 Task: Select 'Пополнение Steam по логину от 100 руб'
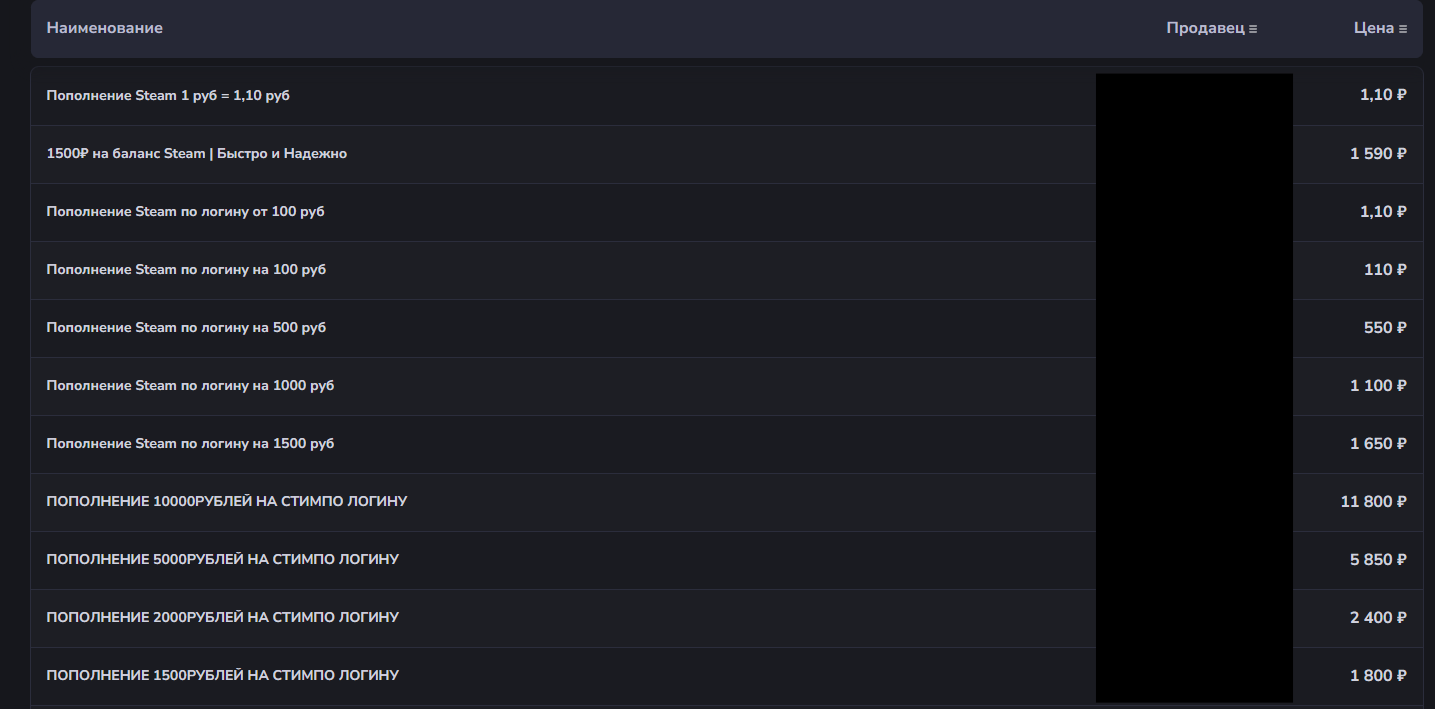pos(186,212)
